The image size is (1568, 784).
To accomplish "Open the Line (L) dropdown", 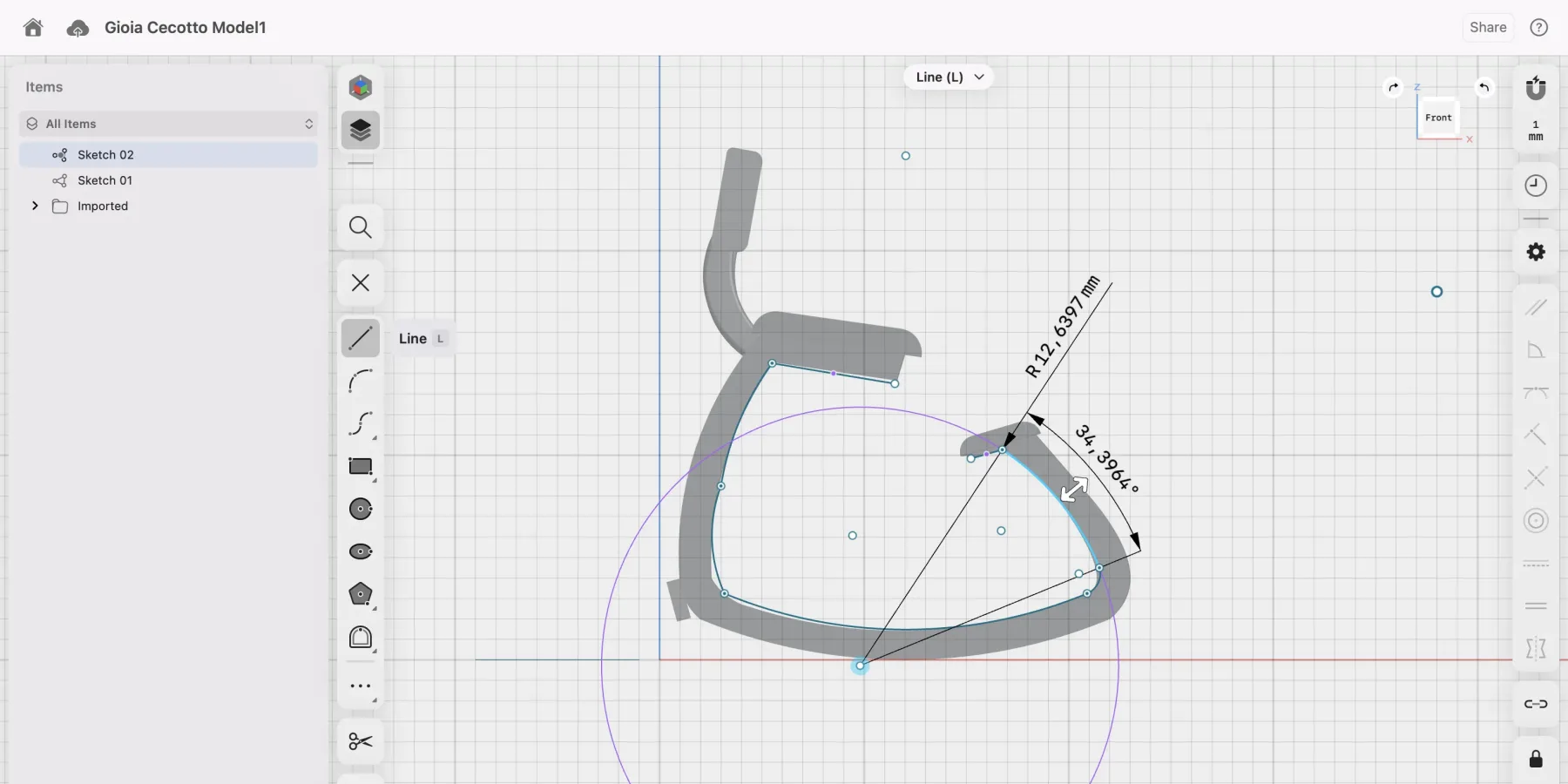I will (x=949, y=77).
